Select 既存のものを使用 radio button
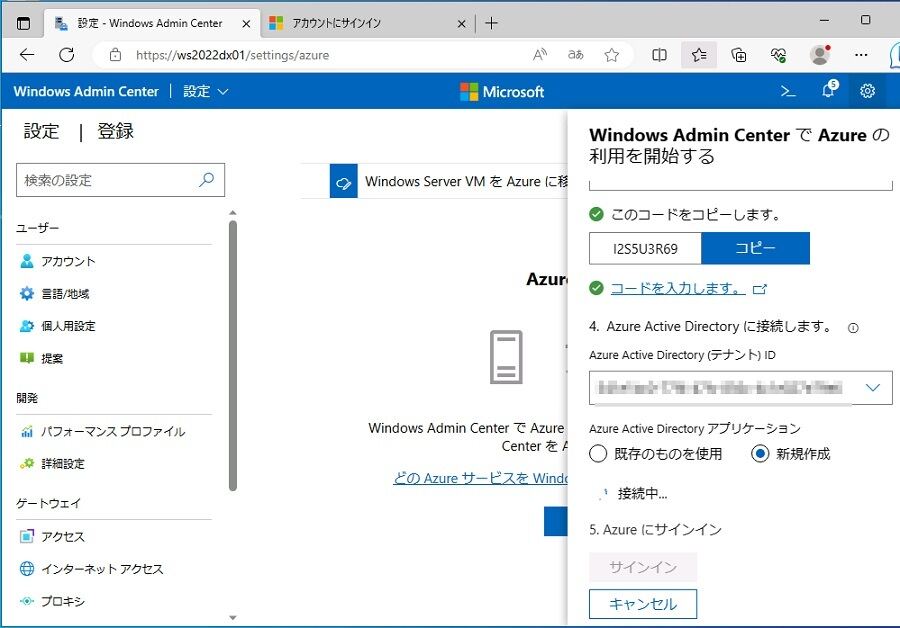 pyautogui.click(x=598, y=453)
